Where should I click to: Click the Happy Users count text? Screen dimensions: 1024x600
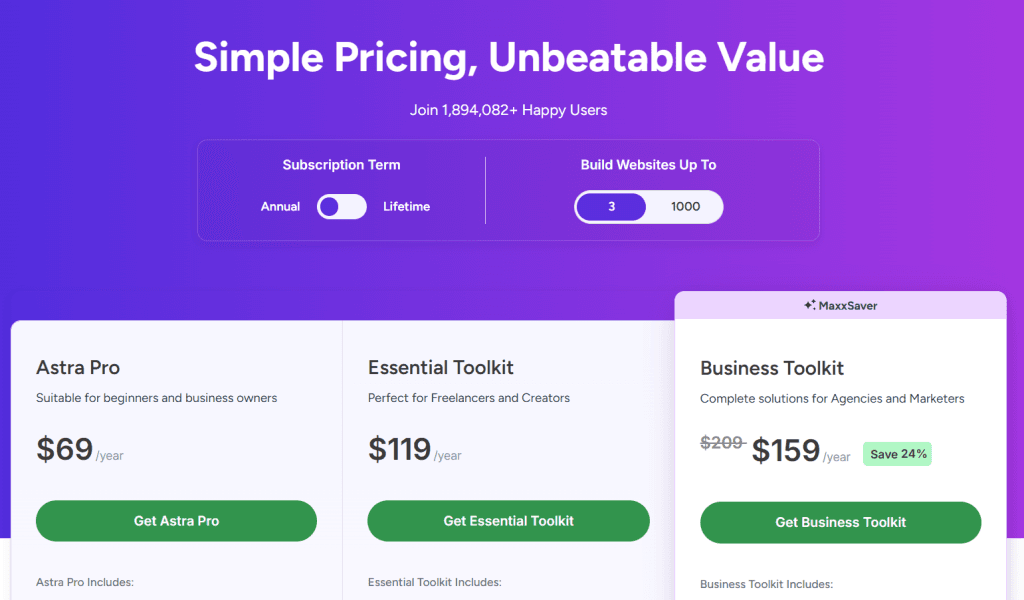508,110
